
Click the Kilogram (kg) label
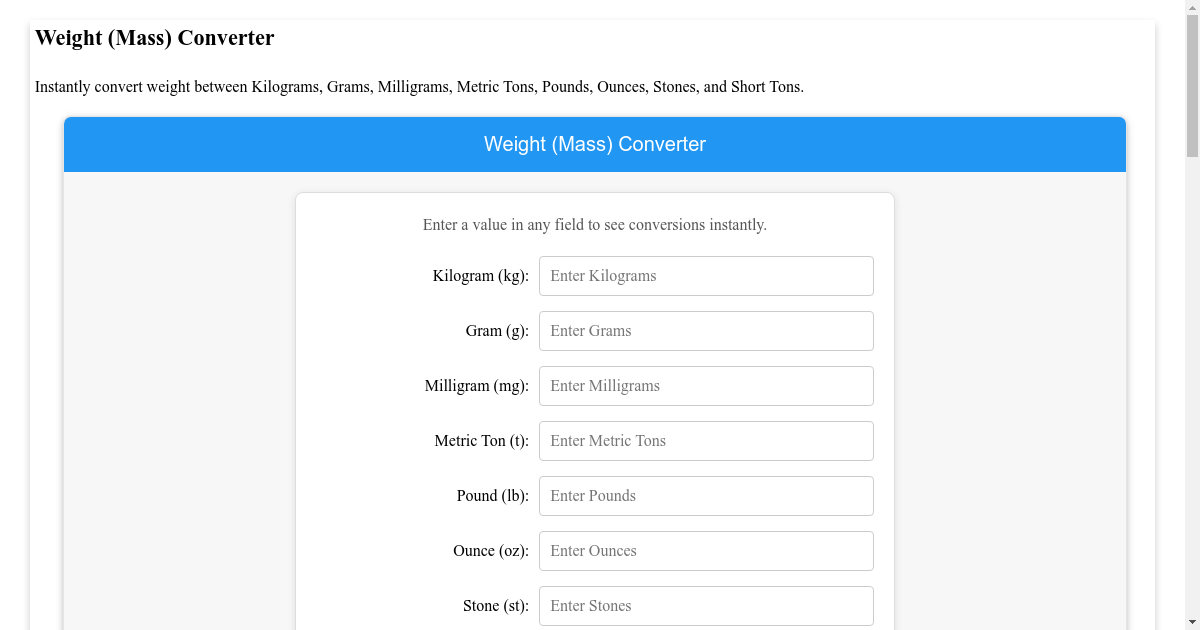pos(480,276)
